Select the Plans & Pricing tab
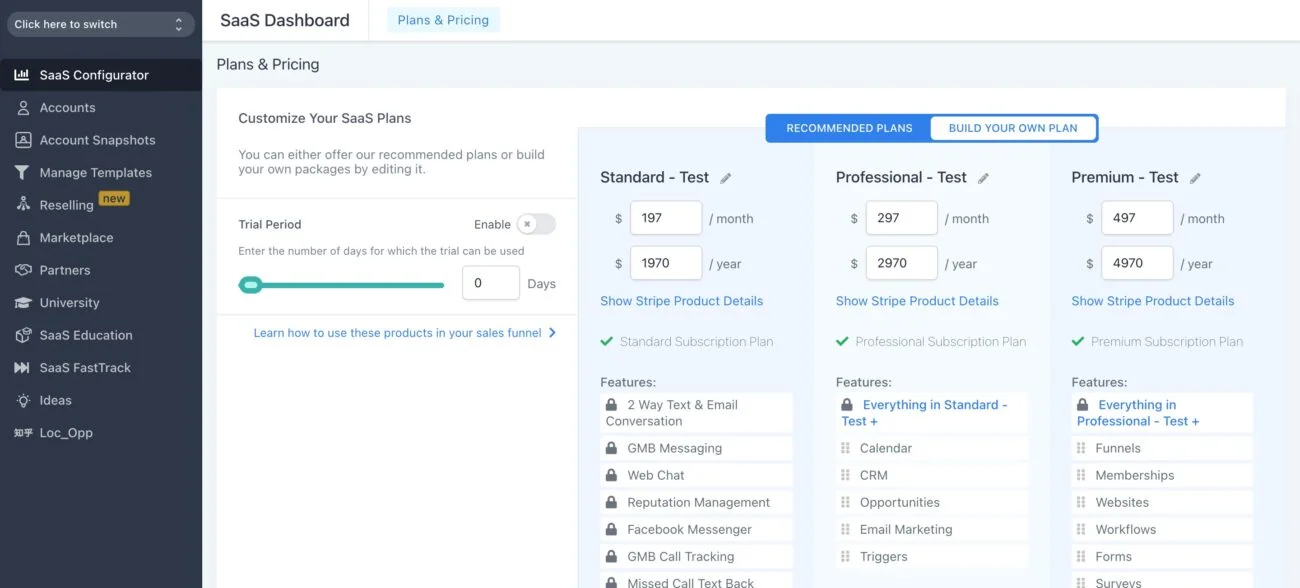1300x588 pixels. tap(442, 19)
